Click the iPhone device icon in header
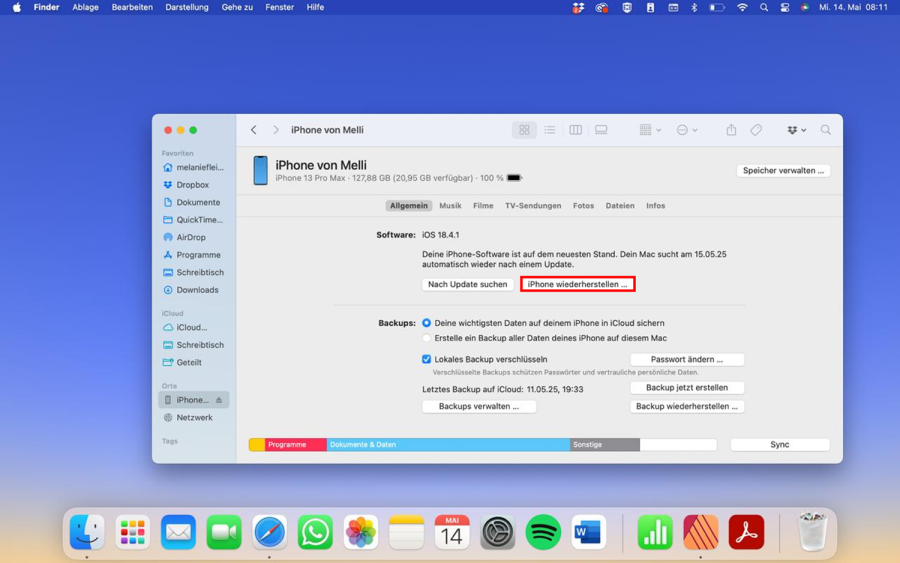 pos(261,170)
